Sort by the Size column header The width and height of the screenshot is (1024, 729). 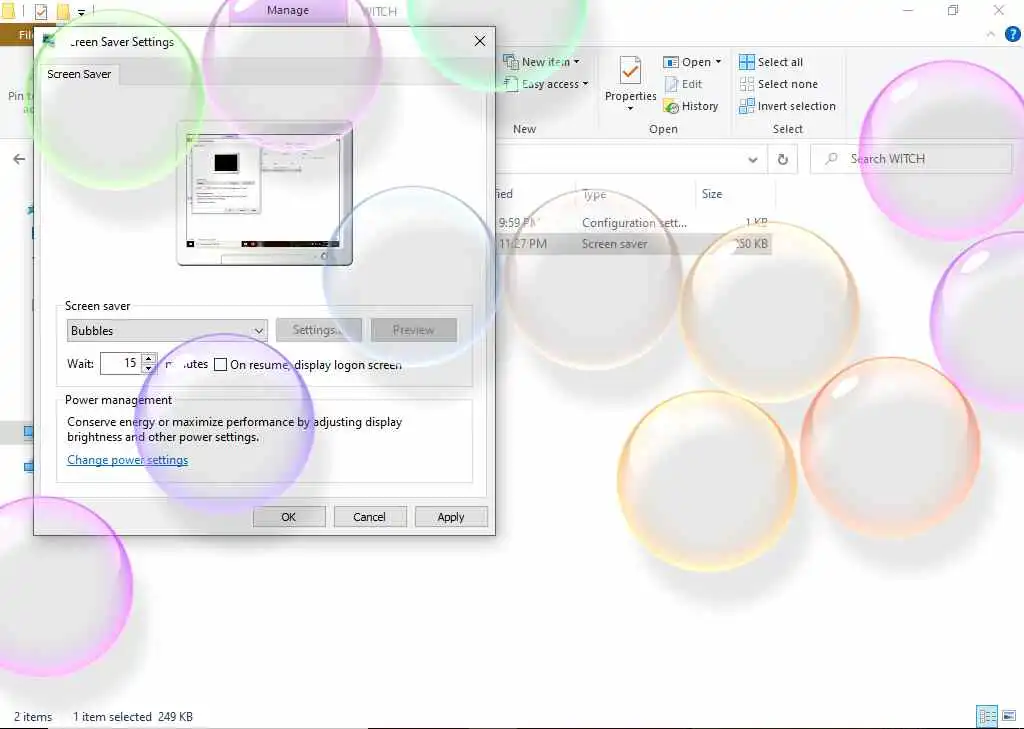[734, 194]
